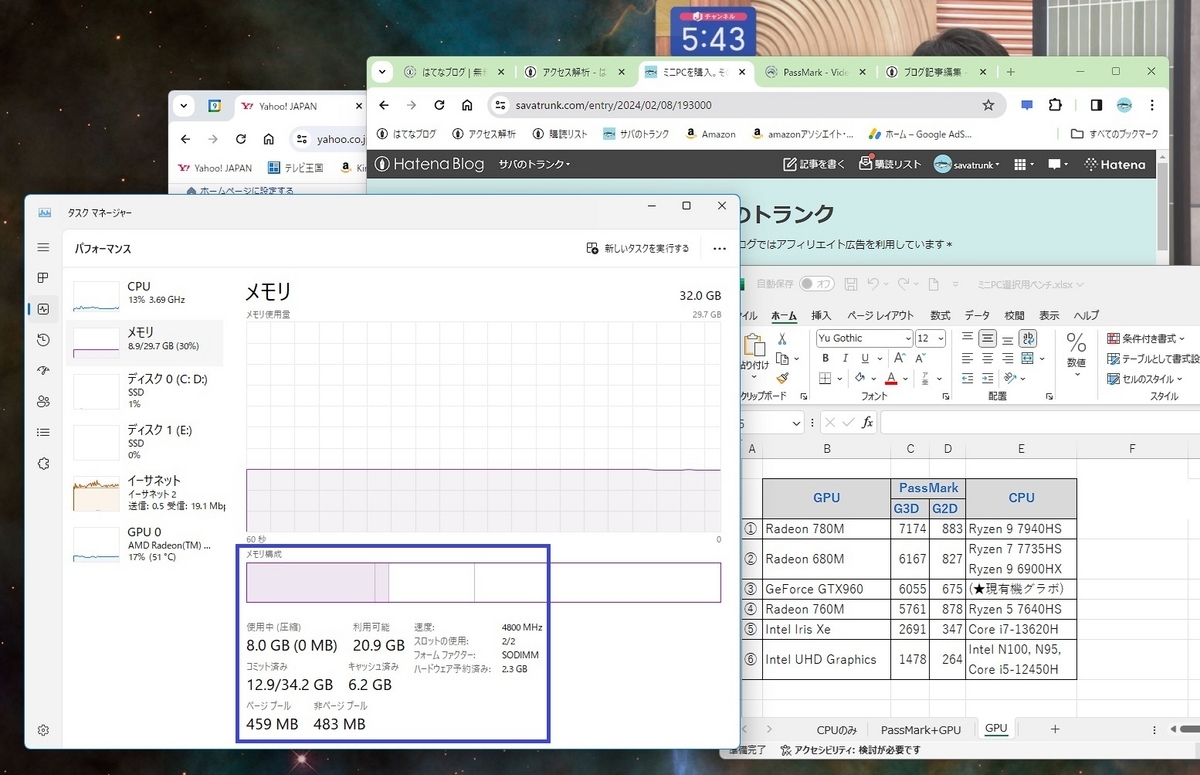The width and height of the screenshot is (1200, 775).
Task: Toggle Excel AutoSave switch
Action: [x=816, y=284]
